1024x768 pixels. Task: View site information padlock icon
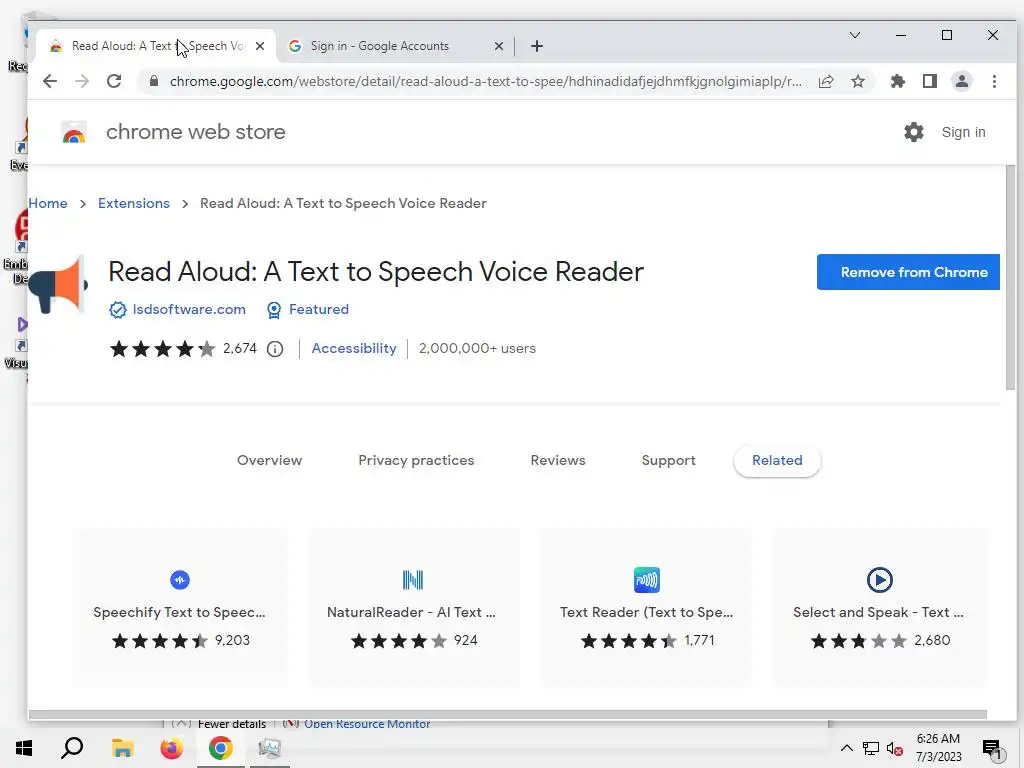pos(153,81)
